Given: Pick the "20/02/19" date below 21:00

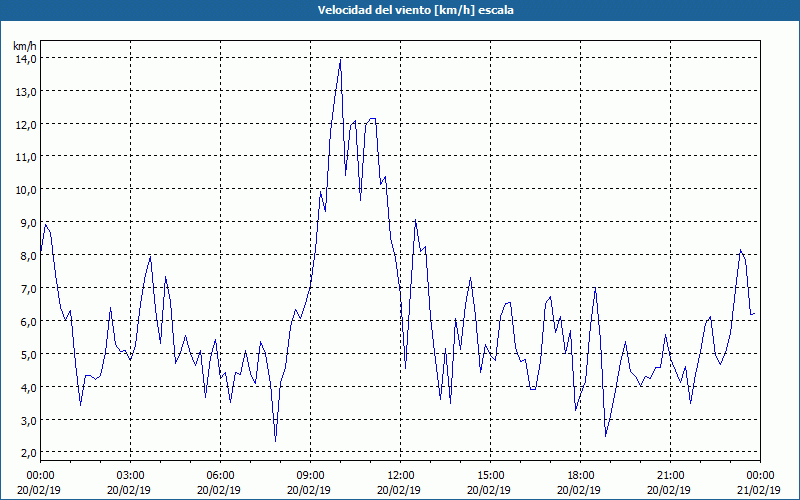Looking at the screenshot, I should click(670, 490).
